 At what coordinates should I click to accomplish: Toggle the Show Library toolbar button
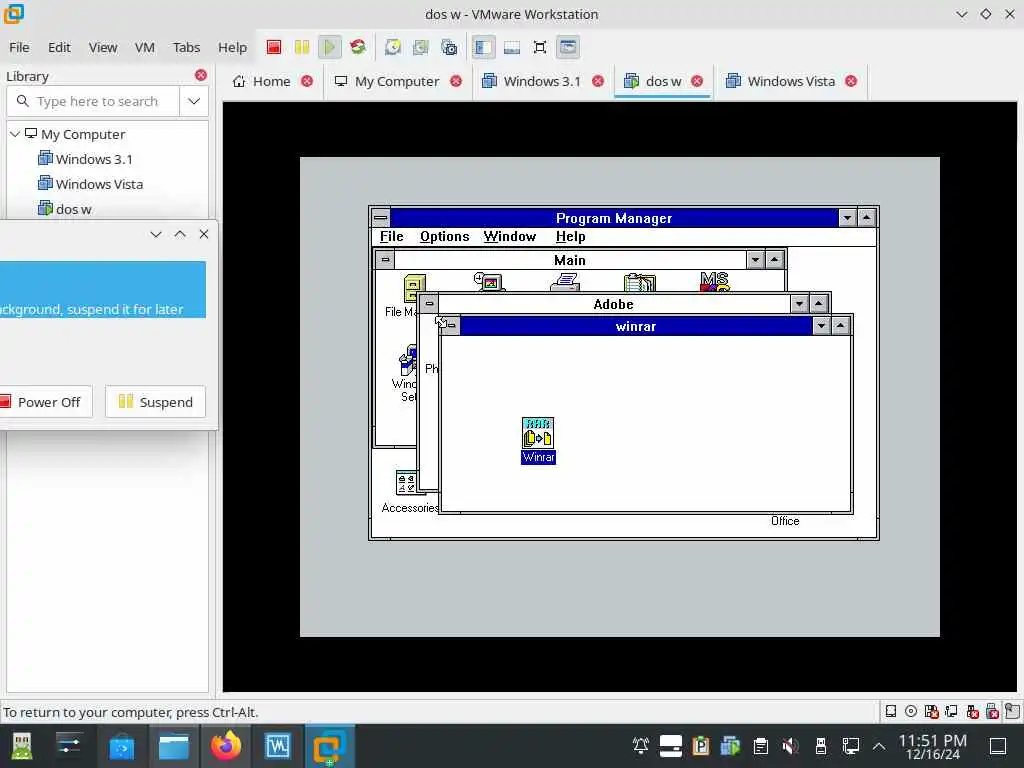coord(483,47)
